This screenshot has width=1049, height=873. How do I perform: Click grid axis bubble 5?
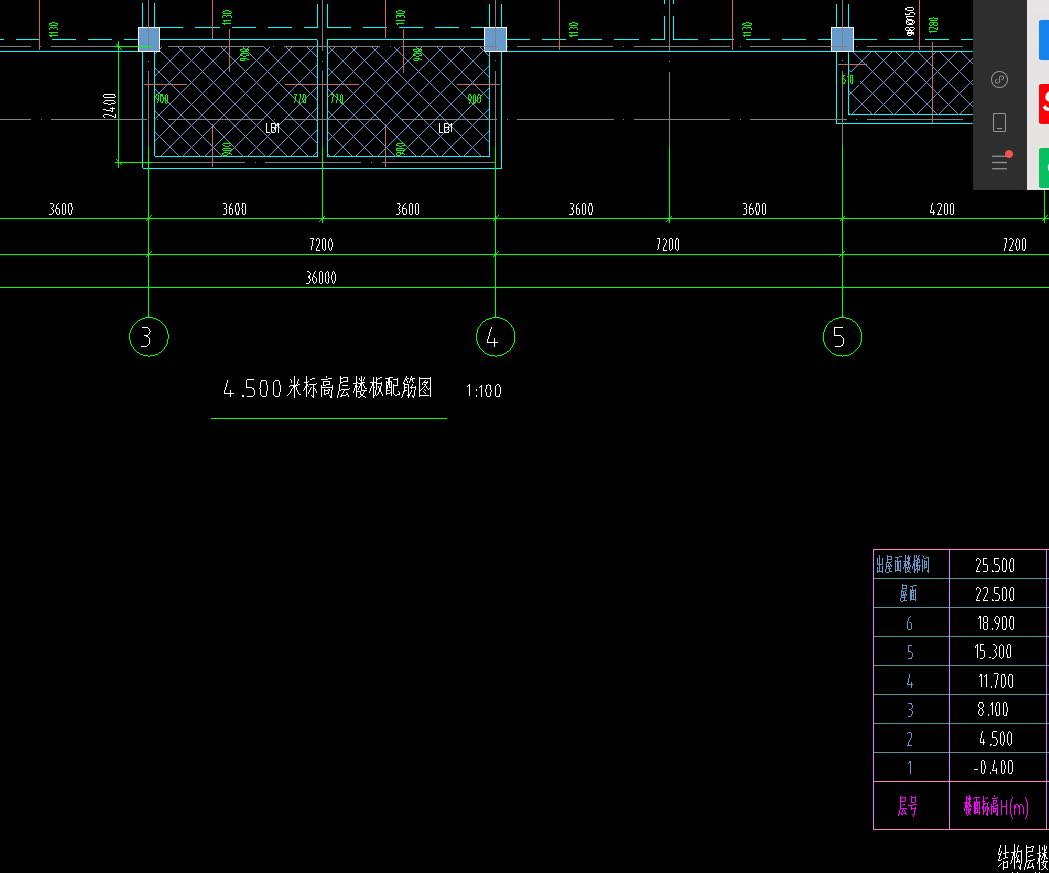point(842,336)
